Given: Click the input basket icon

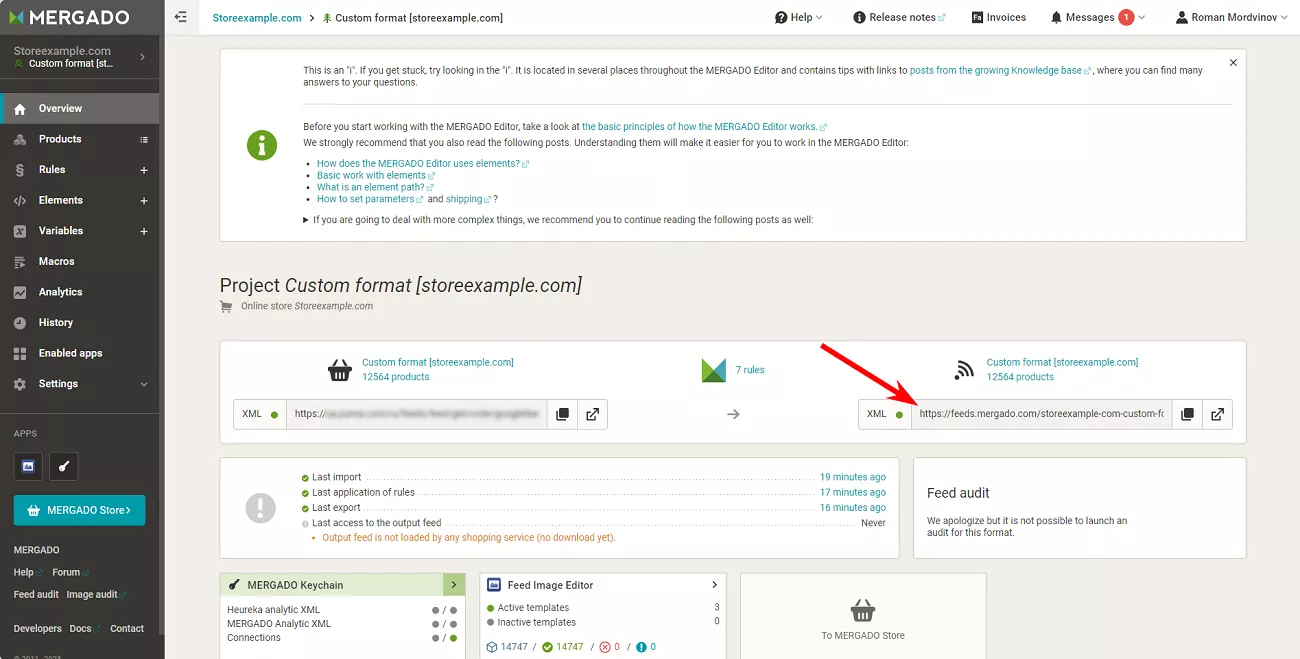Looking at the screenshot, I should [340, 370].
